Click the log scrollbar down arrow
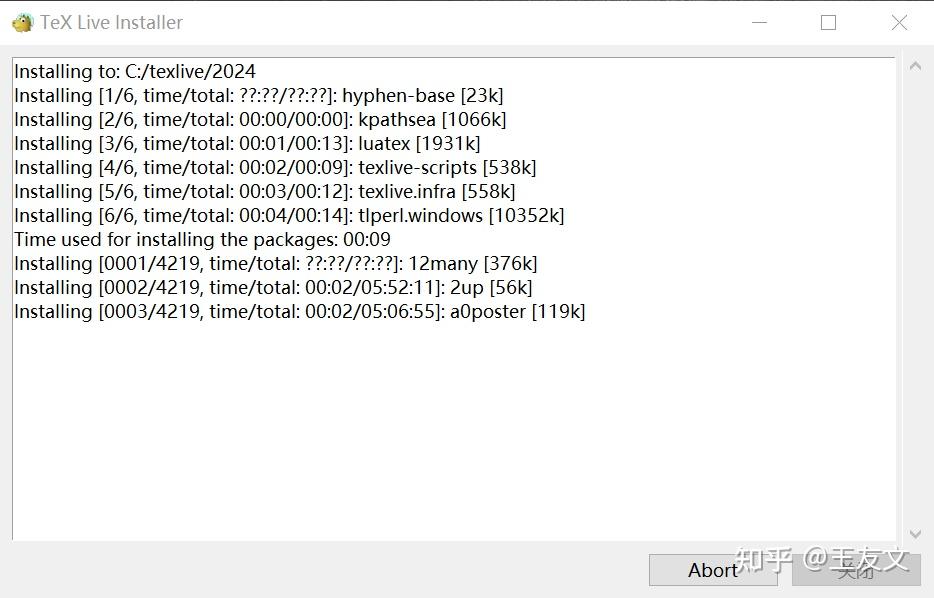 (914, 534)
